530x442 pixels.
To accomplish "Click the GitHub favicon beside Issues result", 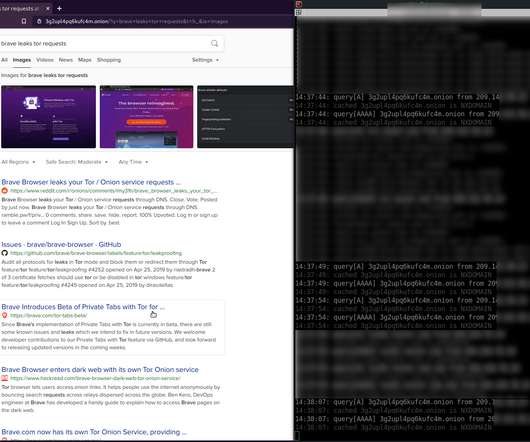I will tap(4, 253).
